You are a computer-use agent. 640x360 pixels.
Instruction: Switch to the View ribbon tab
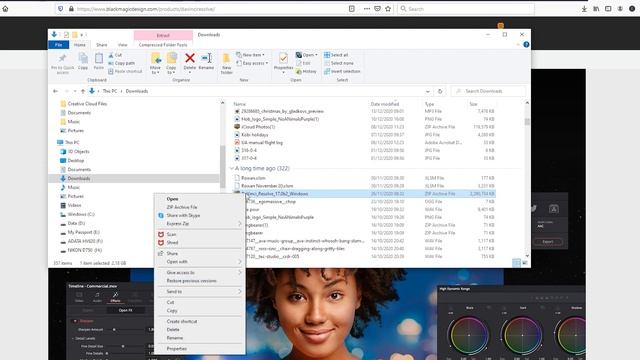(122, 45)
